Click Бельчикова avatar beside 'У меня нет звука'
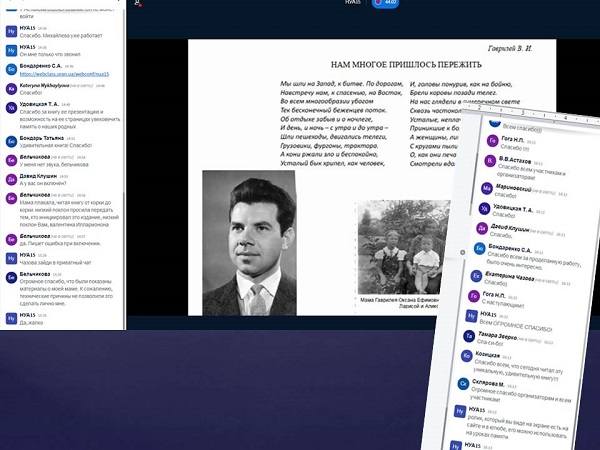Screen dimensions: 600x450 [x=11, y=161]
